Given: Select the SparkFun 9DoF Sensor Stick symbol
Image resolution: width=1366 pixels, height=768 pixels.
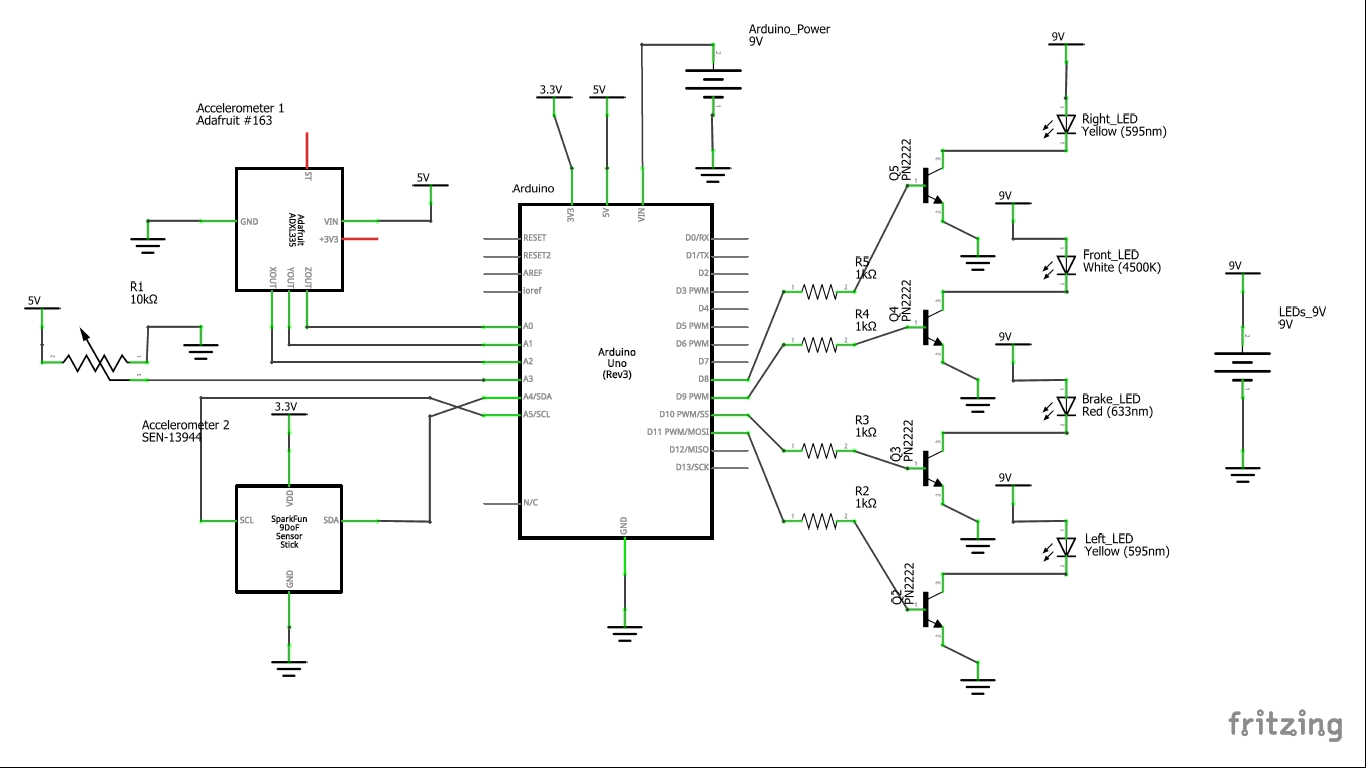Looking at the screenshot, I should pyautogui.click(x=289, y=538).
